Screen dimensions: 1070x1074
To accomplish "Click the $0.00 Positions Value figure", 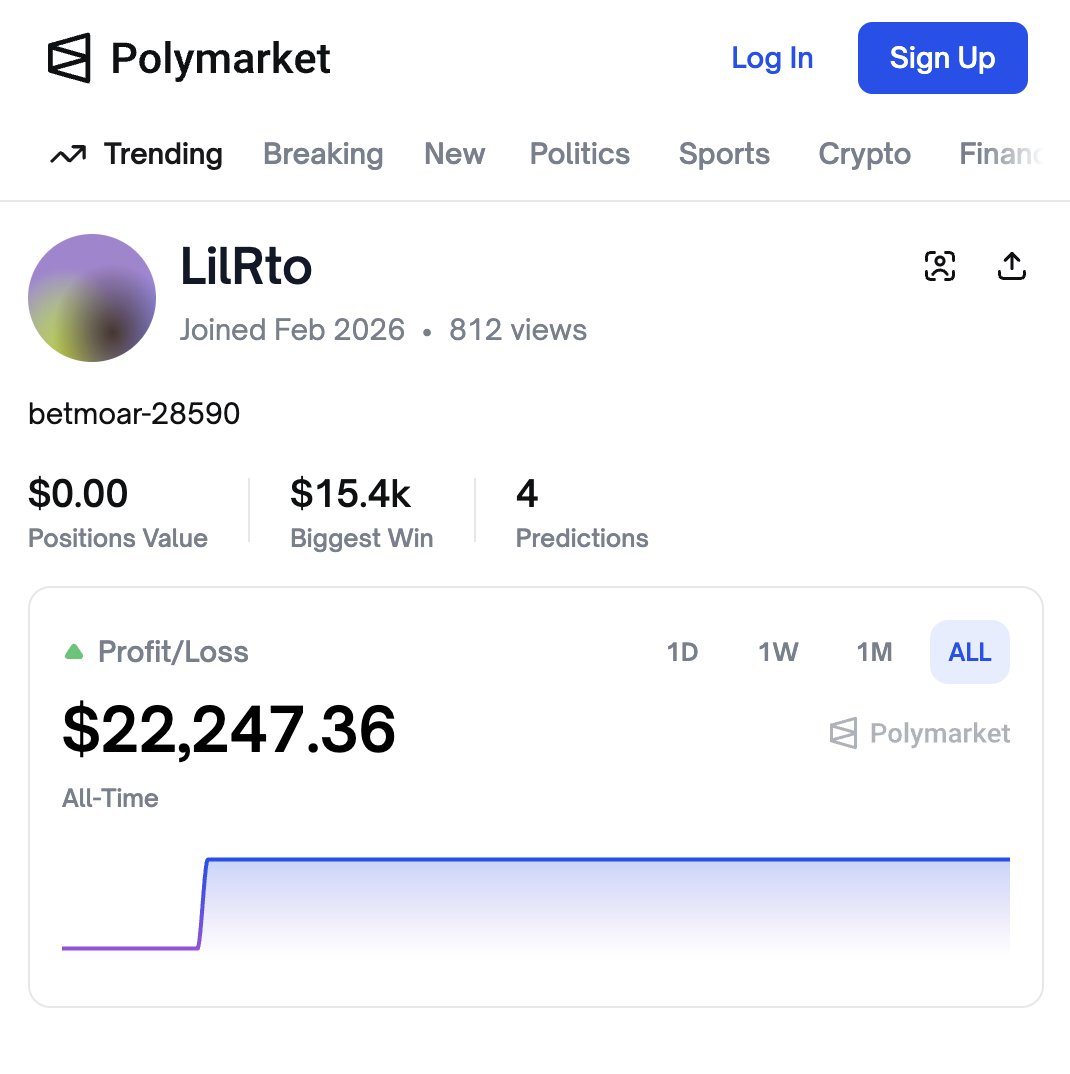I will coord(78,493).
